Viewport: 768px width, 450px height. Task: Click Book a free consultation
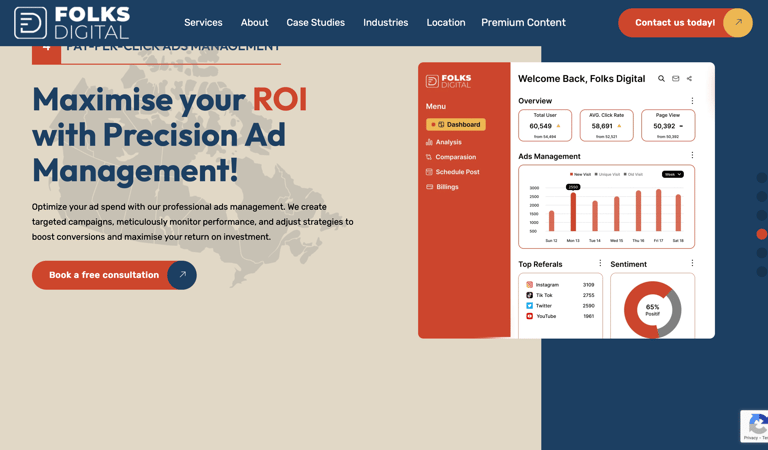114,275
